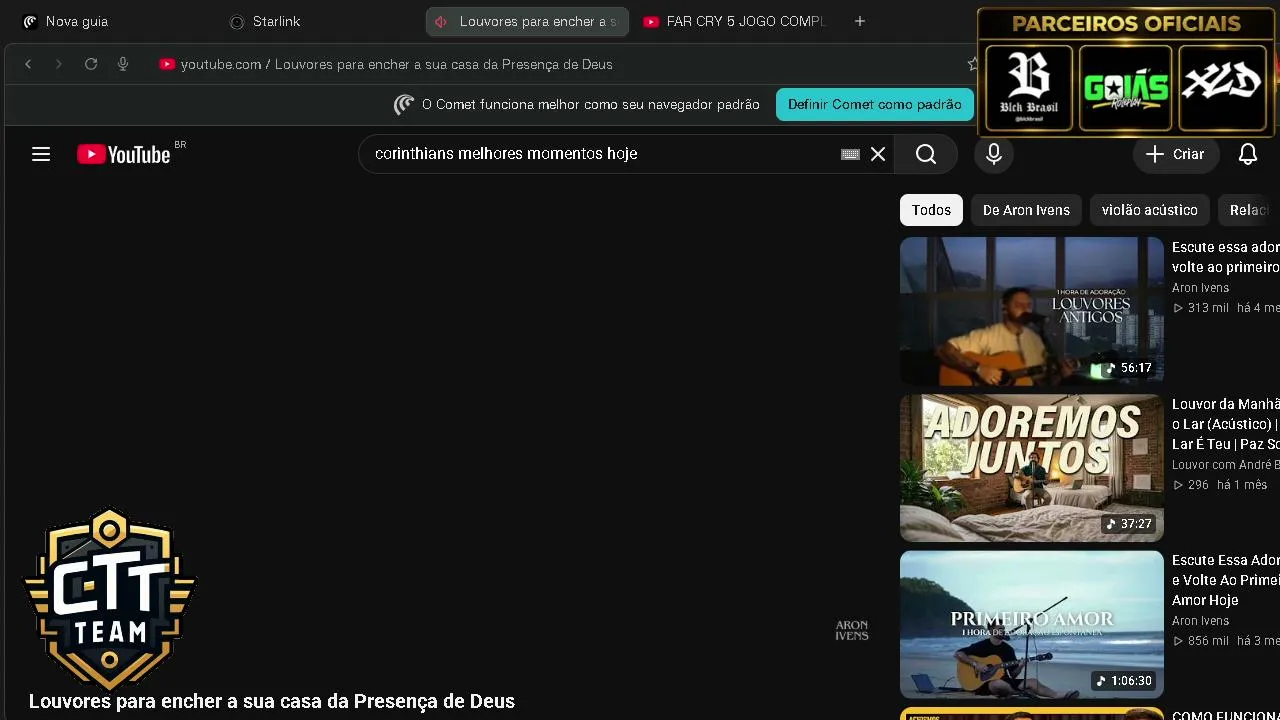Open the Louvores Antigos video thumbnail
The image size is (1280, 720).
click(x=1032, y=311)
